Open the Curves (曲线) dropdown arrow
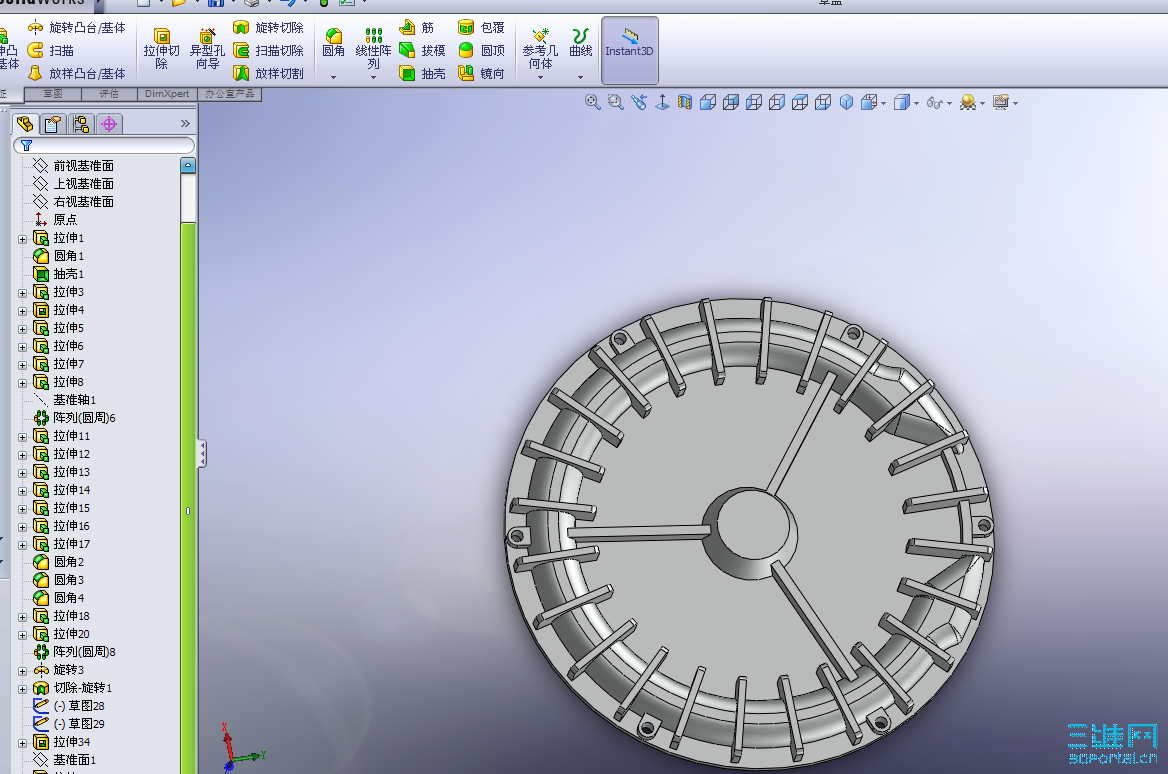1168x774 pixels. coord(580,77)
